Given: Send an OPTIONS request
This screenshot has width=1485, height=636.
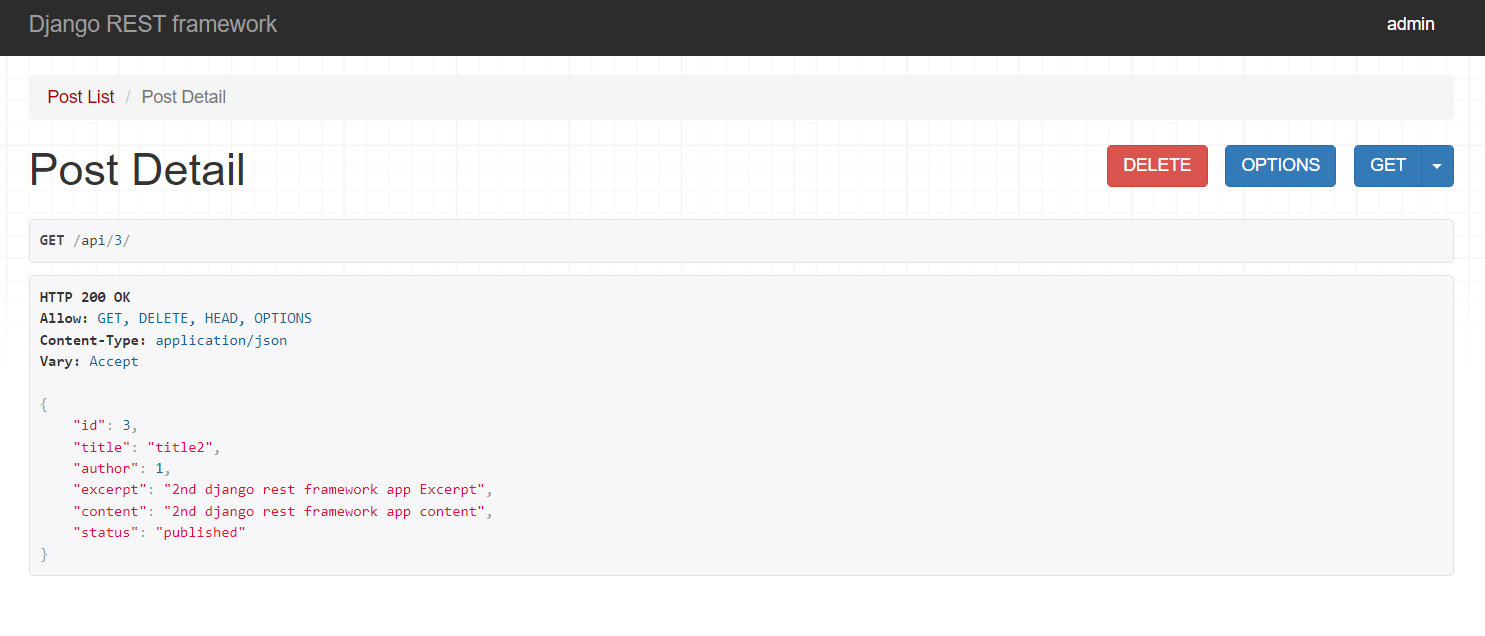Looking at the screenshot, I should coord(1280,166).
